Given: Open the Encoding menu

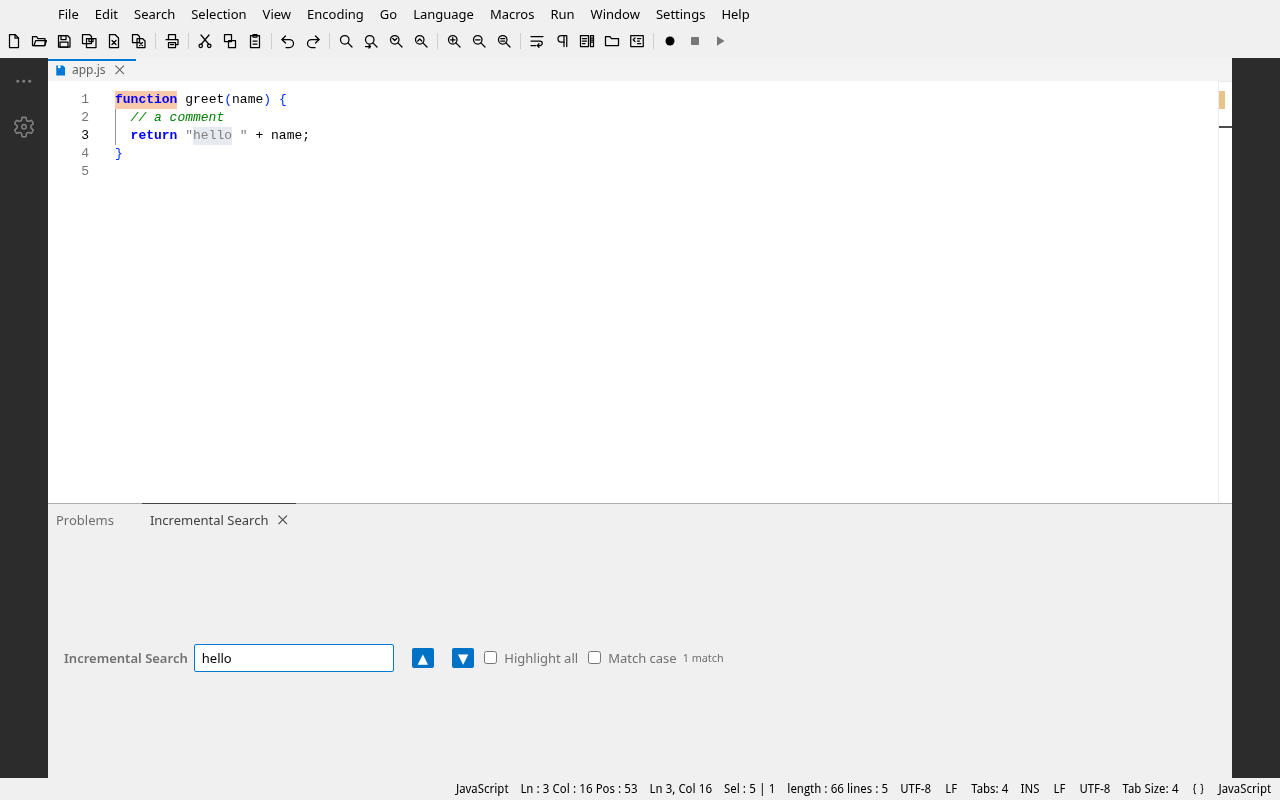Looking at the screenshot, I should (335, 14).
